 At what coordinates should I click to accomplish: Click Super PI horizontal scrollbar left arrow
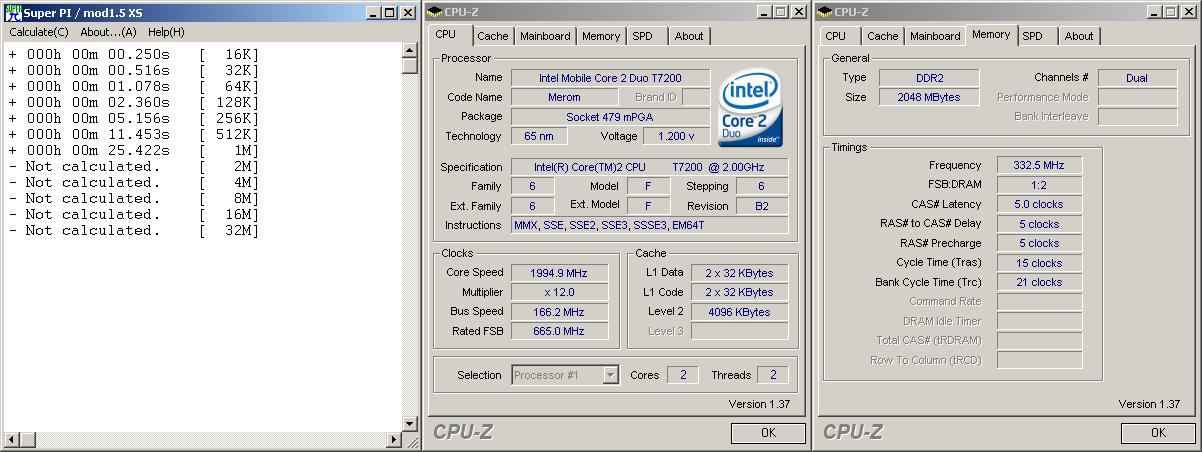(10, 439)
